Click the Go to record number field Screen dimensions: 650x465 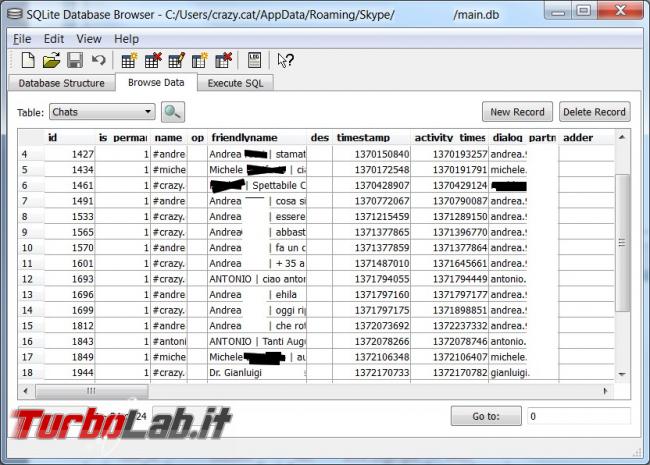click(x=579, y=416)
